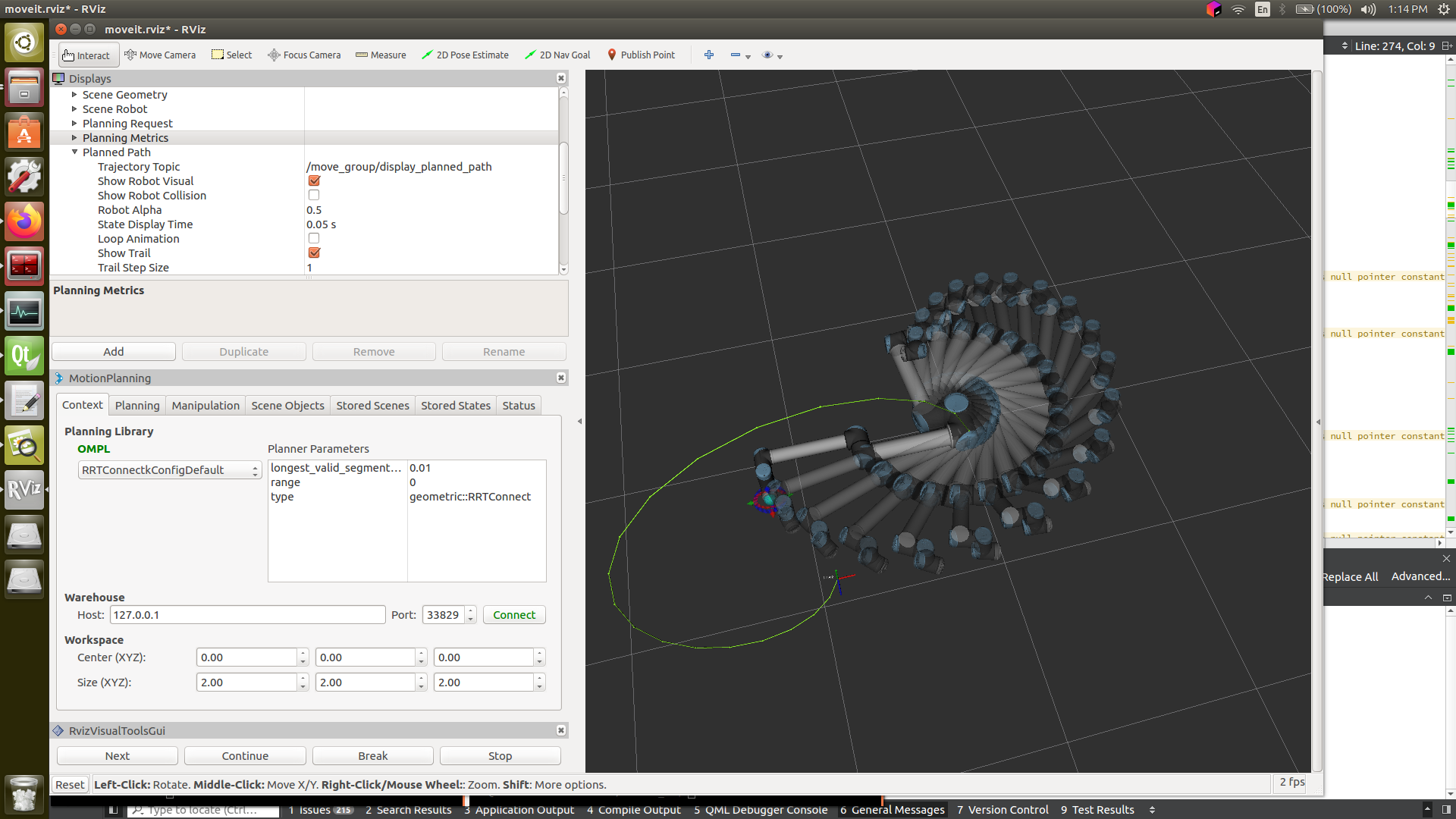
Task: Open Ubuntu Software Center in dock
Action: coord(24,132)
